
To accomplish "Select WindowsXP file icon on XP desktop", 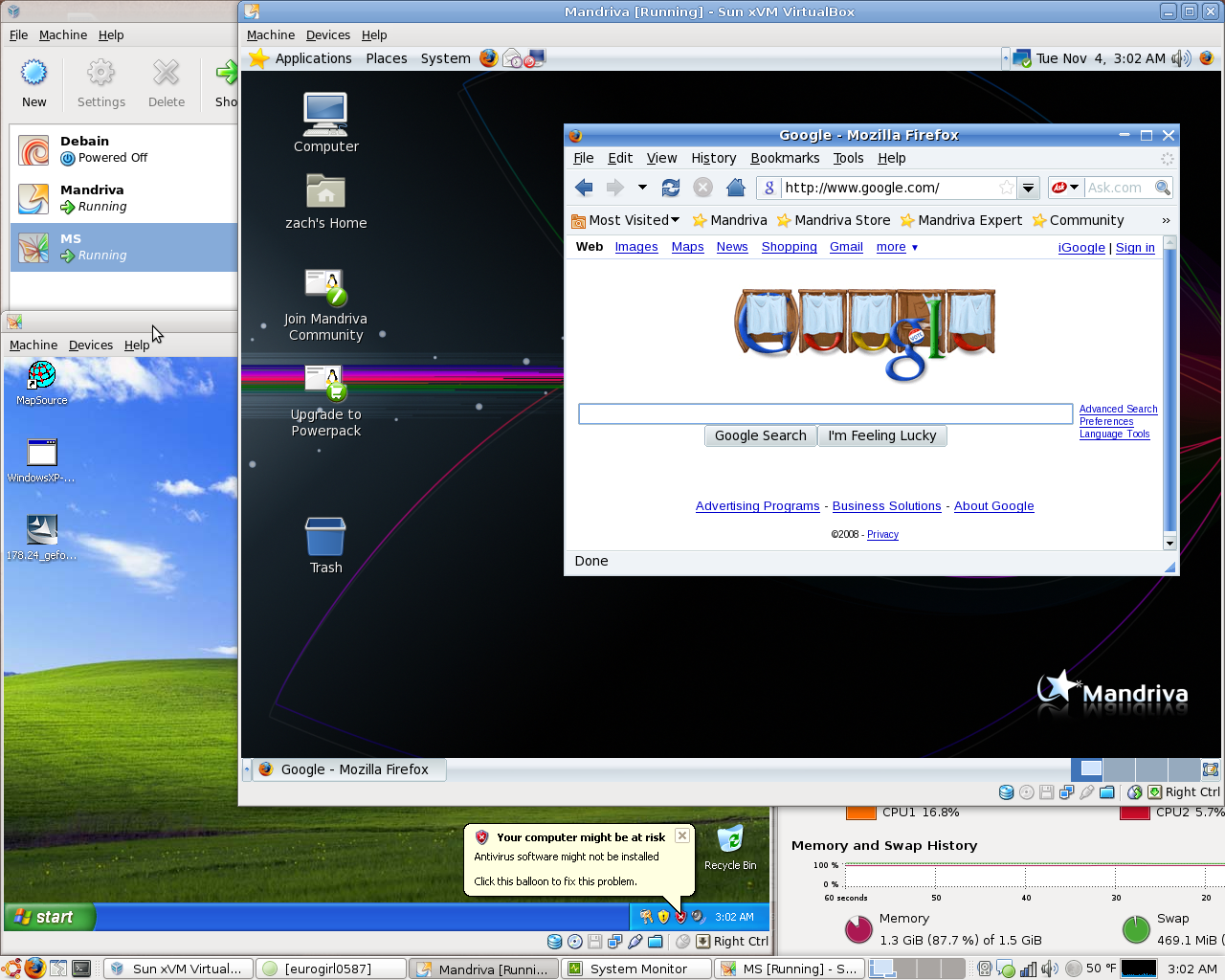I will tap(42, 453).
